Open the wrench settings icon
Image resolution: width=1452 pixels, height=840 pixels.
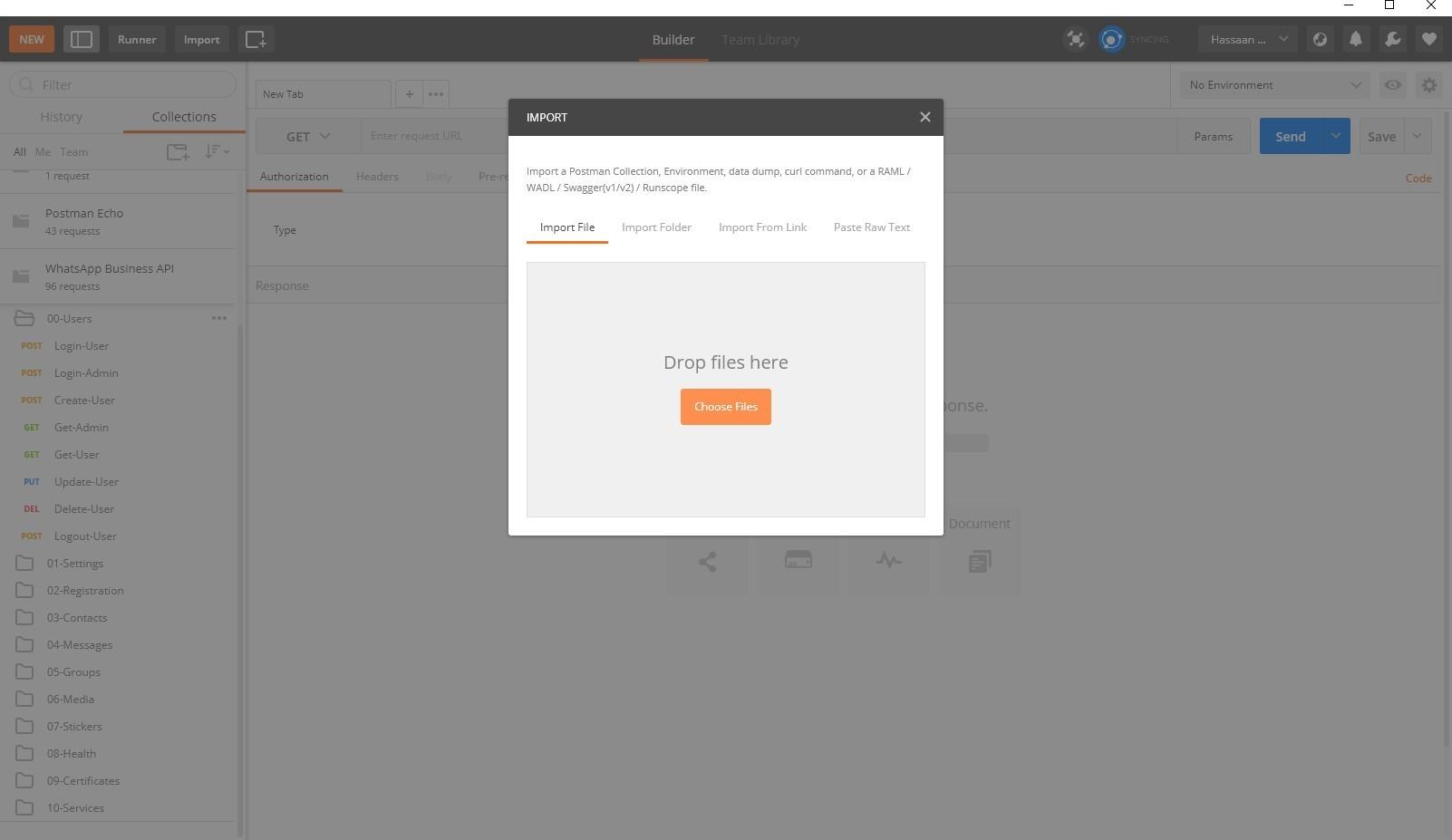(x=1392, y=40)
